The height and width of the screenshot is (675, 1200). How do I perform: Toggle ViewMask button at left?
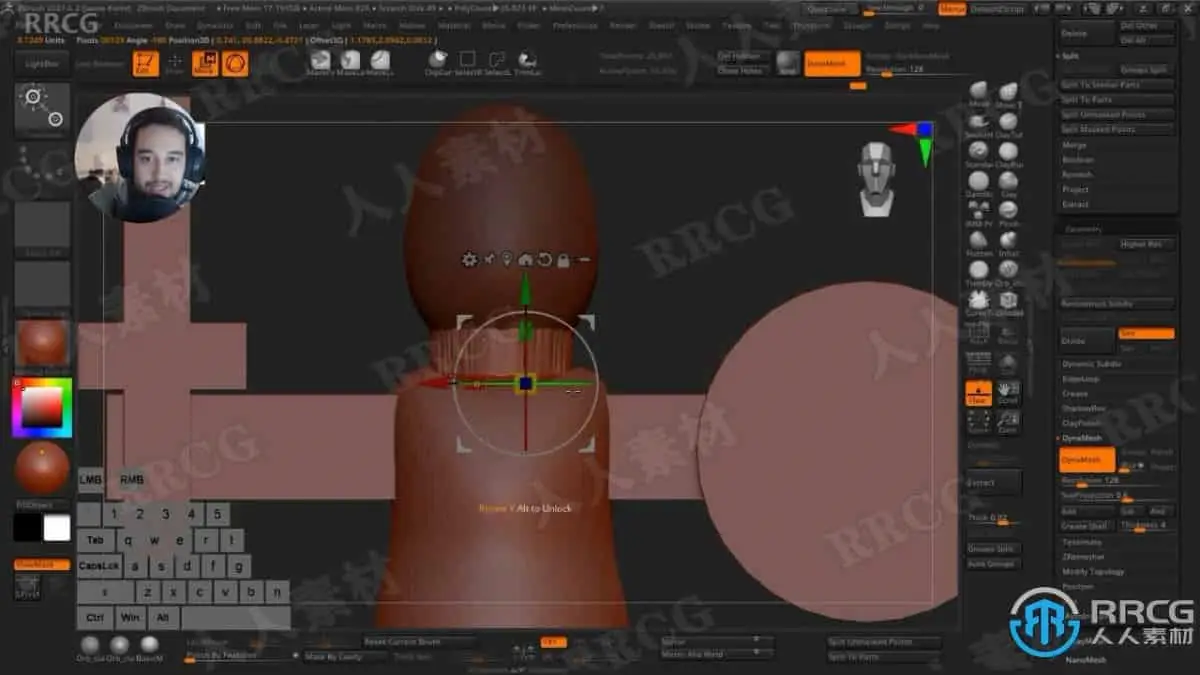[42, 565]
